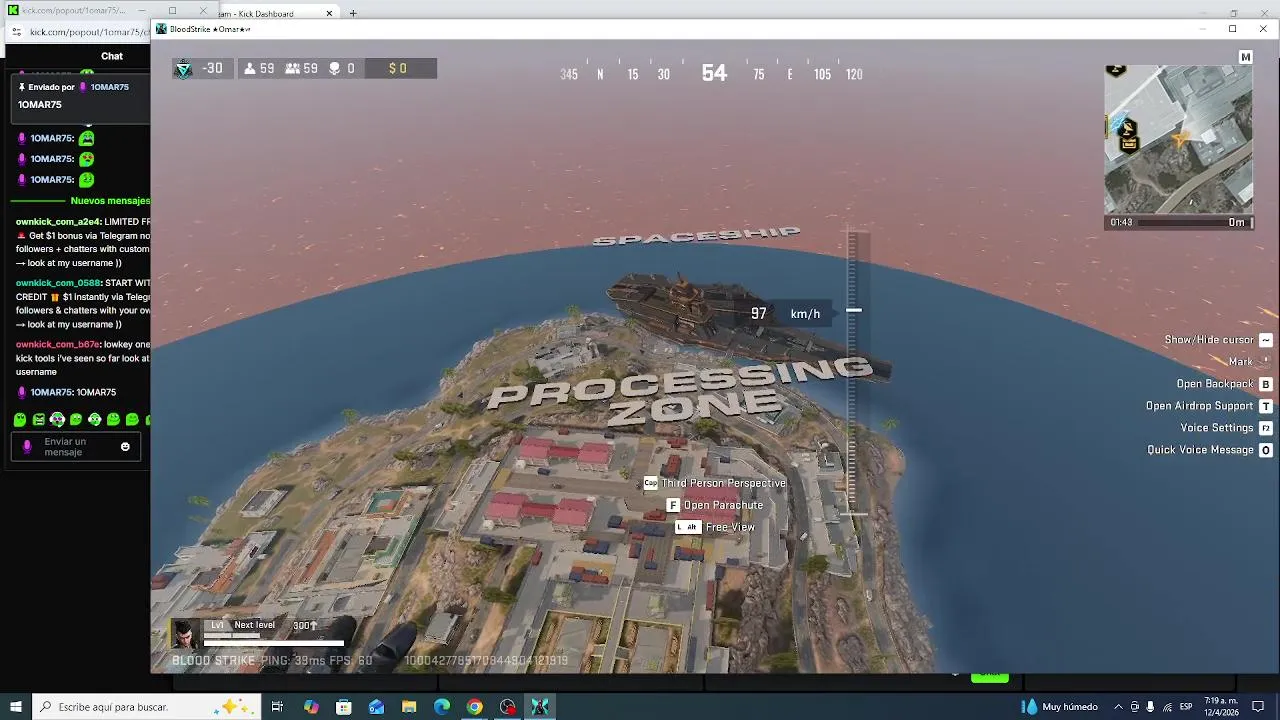Select second green emote in quick row

point(38,420)
